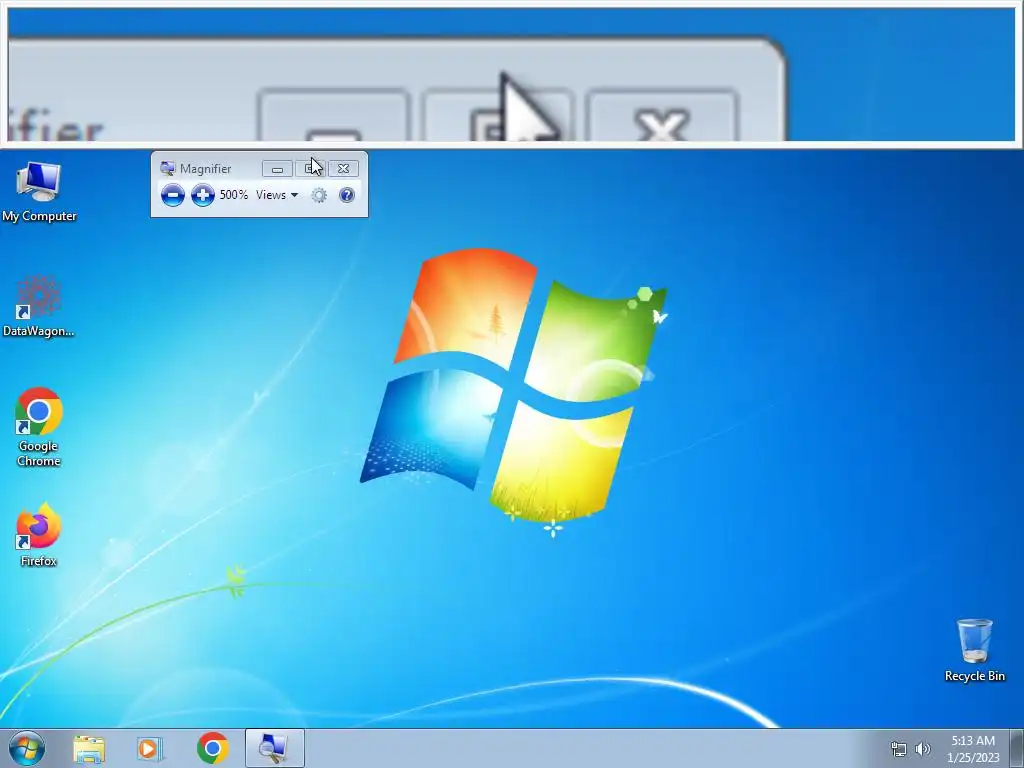
Task: Select the Google Chrome desktop shortcut
Action: pyautogui.click(x=39, y=427)
